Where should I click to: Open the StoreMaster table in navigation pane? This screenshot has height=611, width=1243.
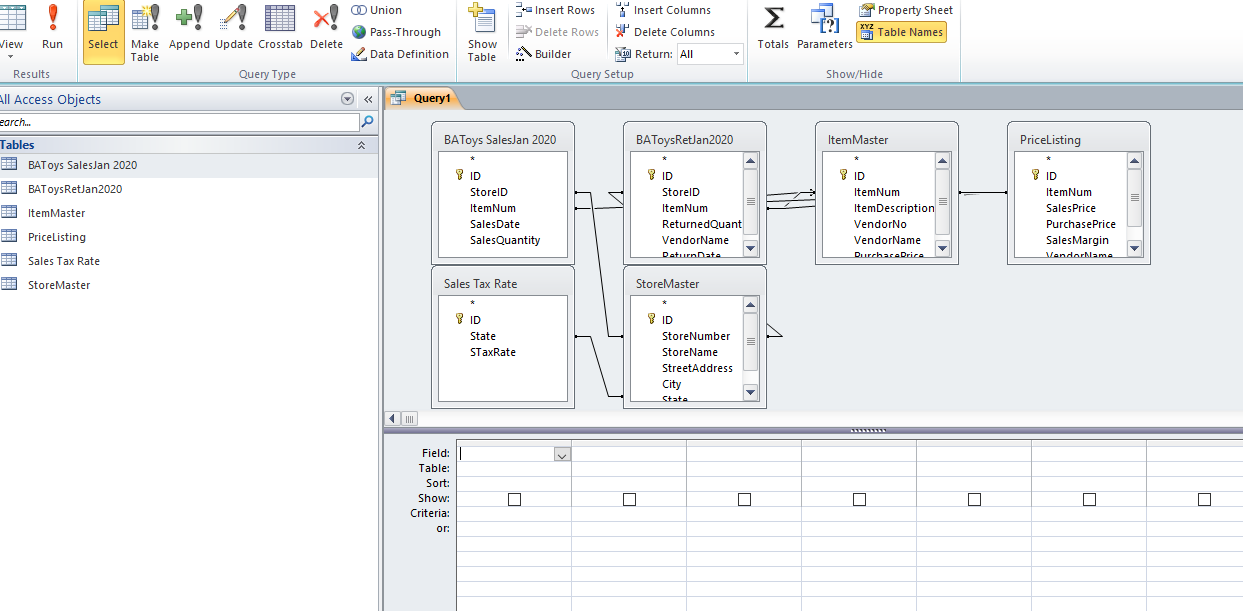pos(59,285)
